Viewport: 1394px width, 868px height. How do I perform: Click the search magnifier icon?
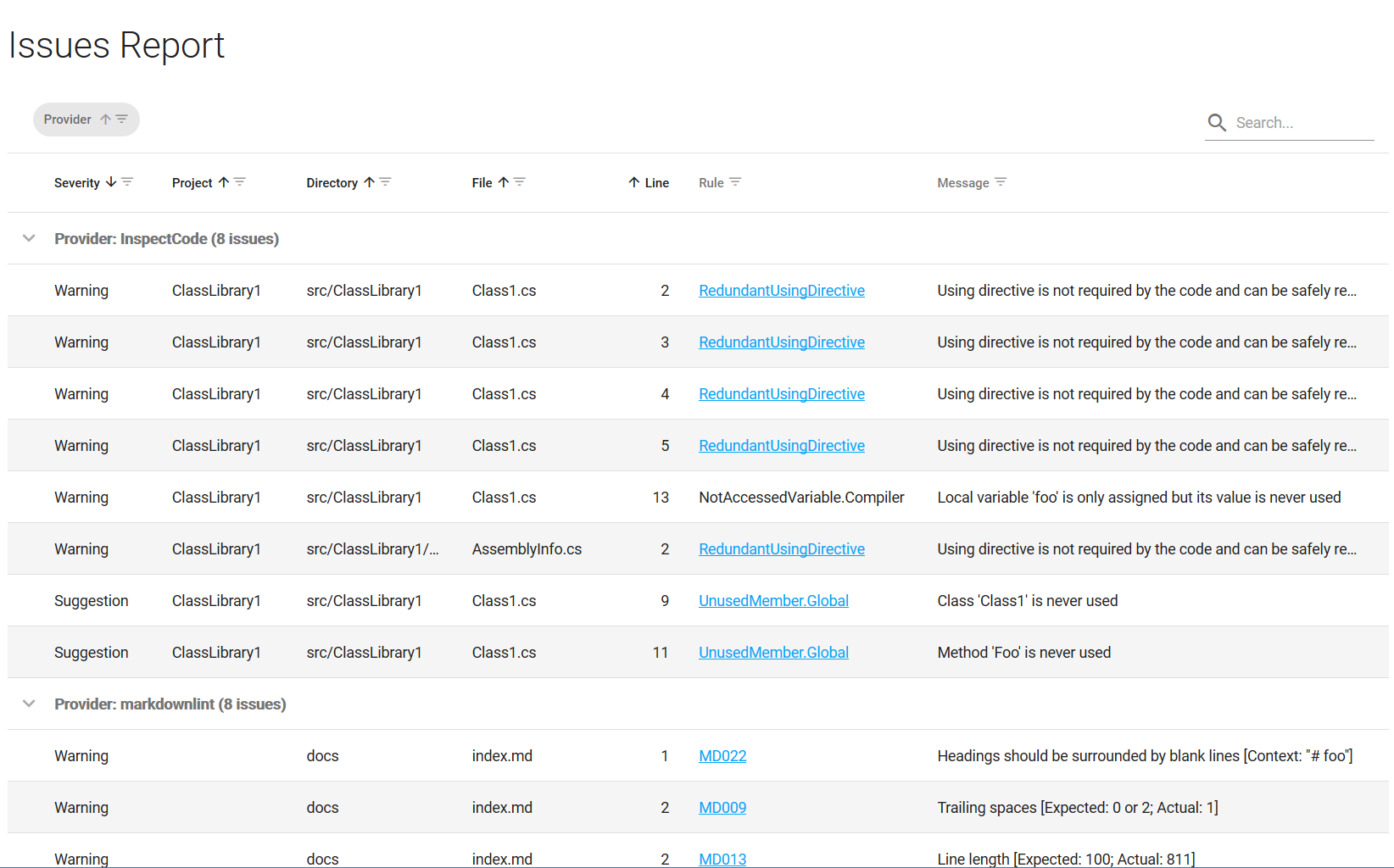1217,123
